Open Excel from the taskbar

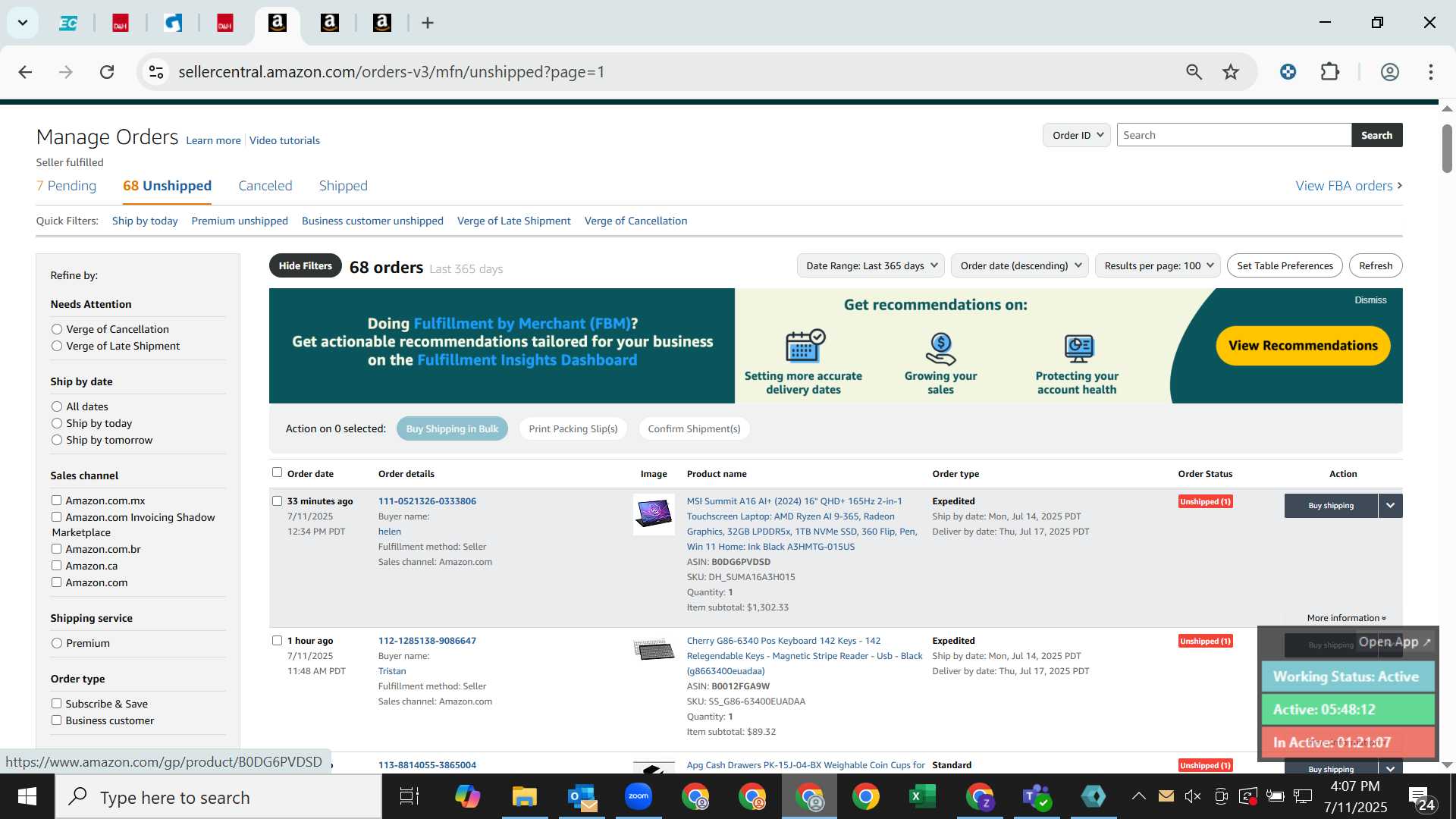click(x=922, y=797)
